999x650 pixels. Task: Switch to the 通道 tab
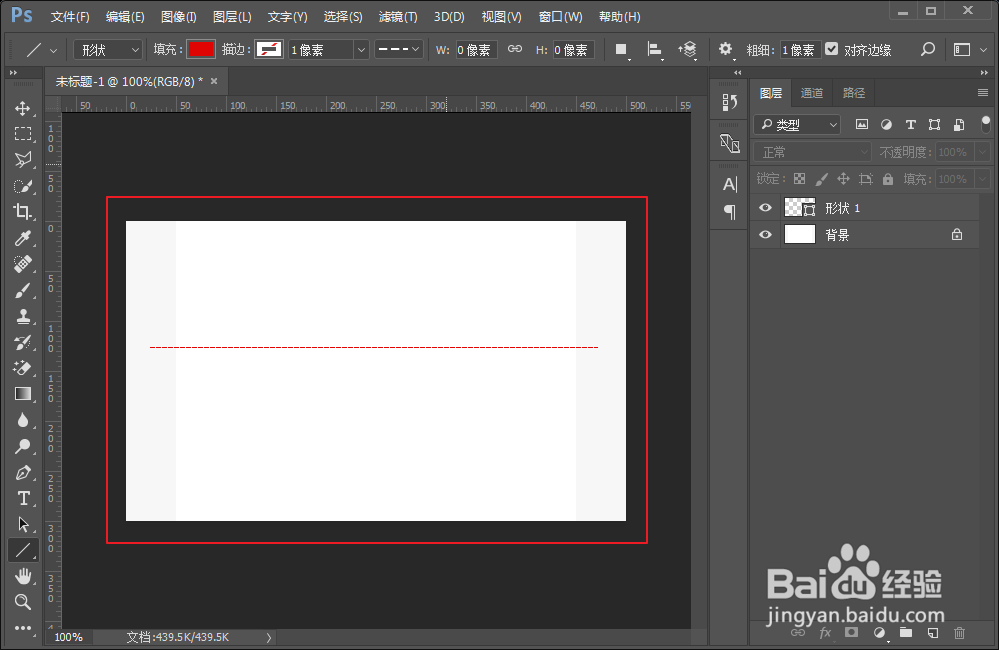point(811,93)
